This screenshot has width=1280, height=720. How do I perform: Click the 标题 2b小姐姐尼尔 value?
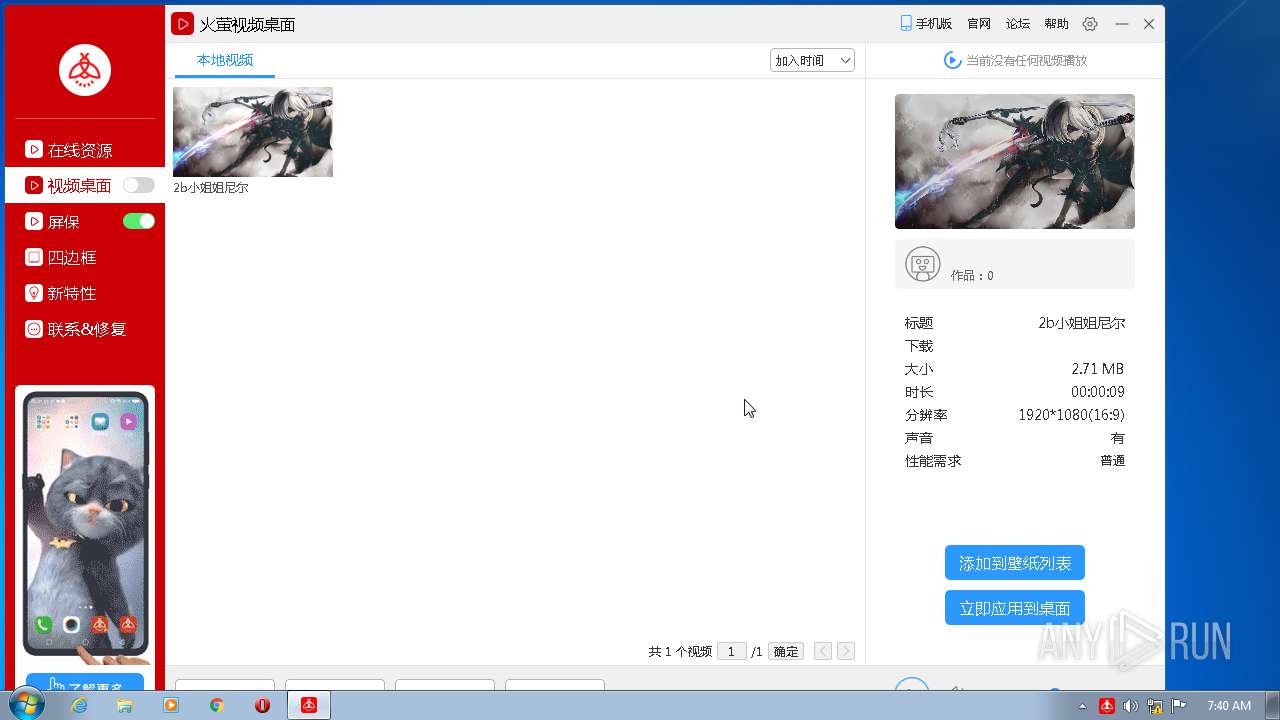(1081, 323)
